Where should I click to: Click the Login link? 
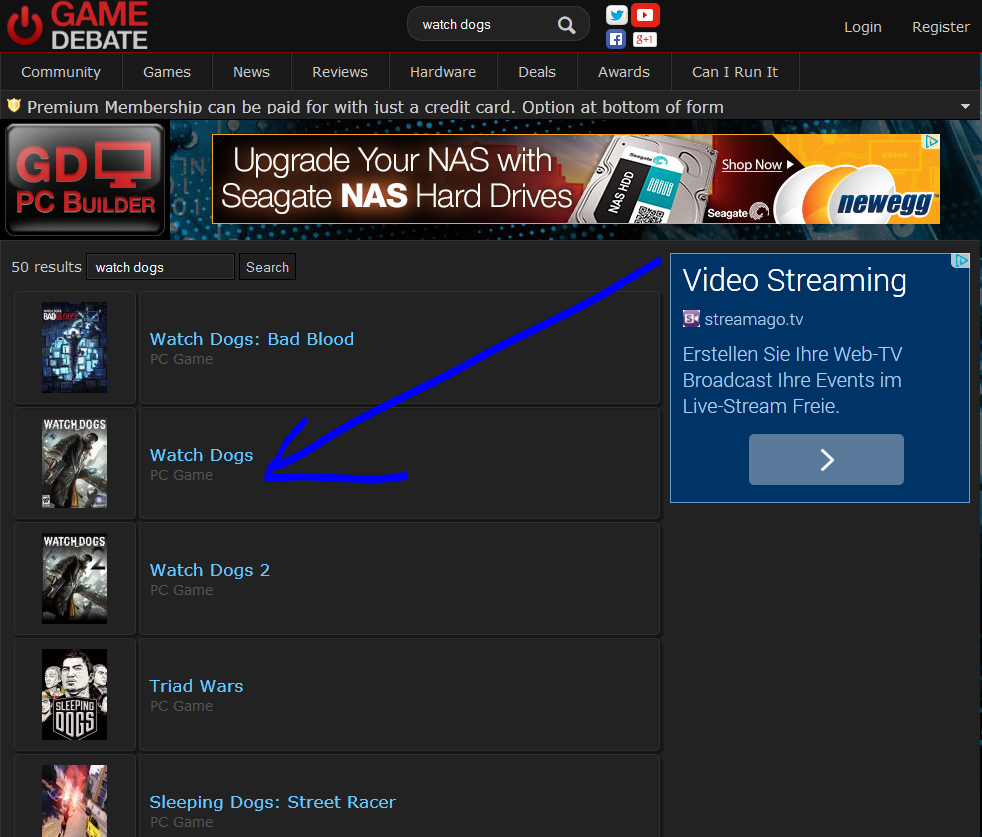tap(862, 27)
